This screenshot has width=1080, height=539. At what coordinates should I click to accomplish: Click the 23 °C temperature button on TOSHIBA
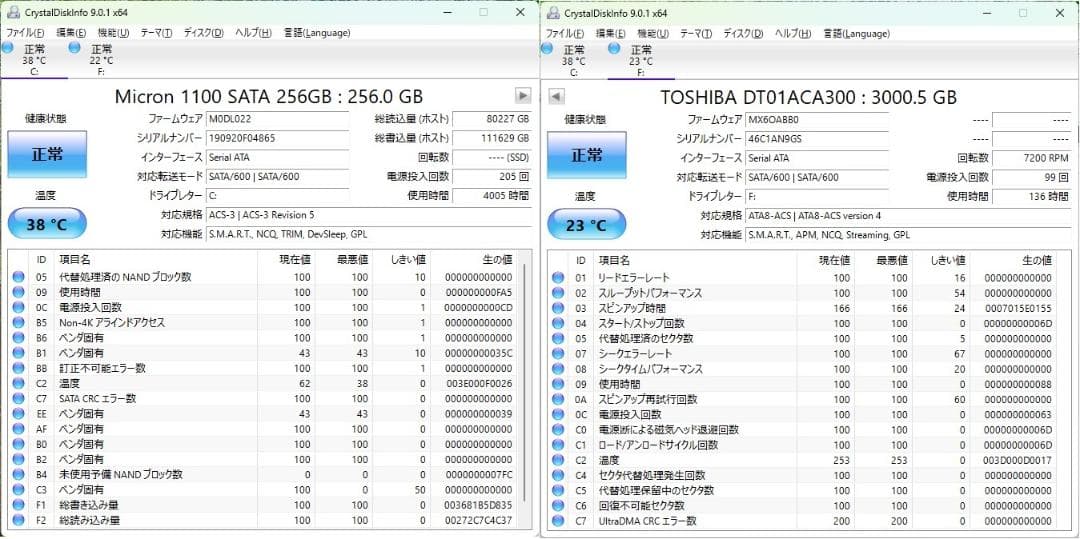(x=587, y=224)
